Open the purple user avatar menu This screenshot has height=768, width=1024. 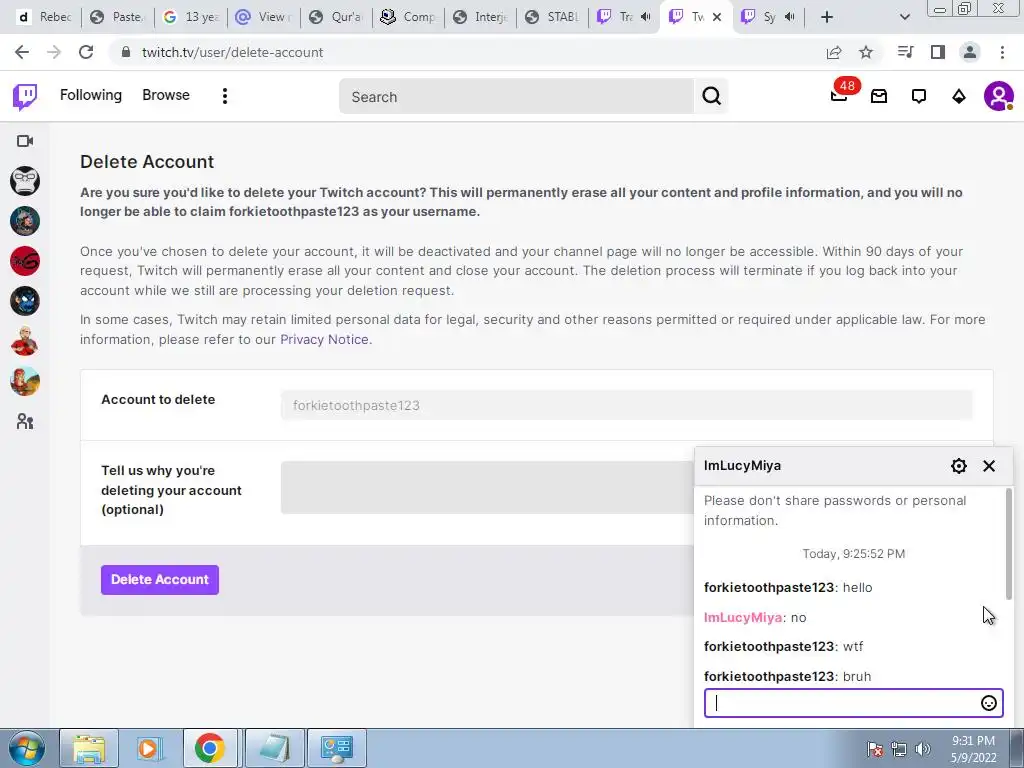[999, 97]
